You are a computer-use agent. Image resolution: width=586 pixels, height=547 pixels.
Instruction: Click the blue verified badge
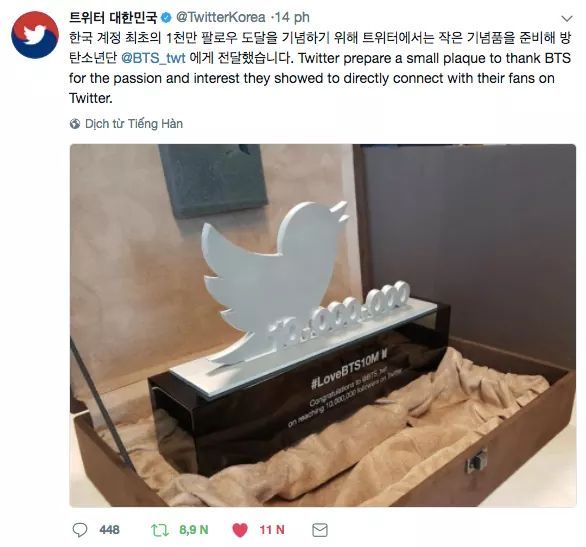166,17
